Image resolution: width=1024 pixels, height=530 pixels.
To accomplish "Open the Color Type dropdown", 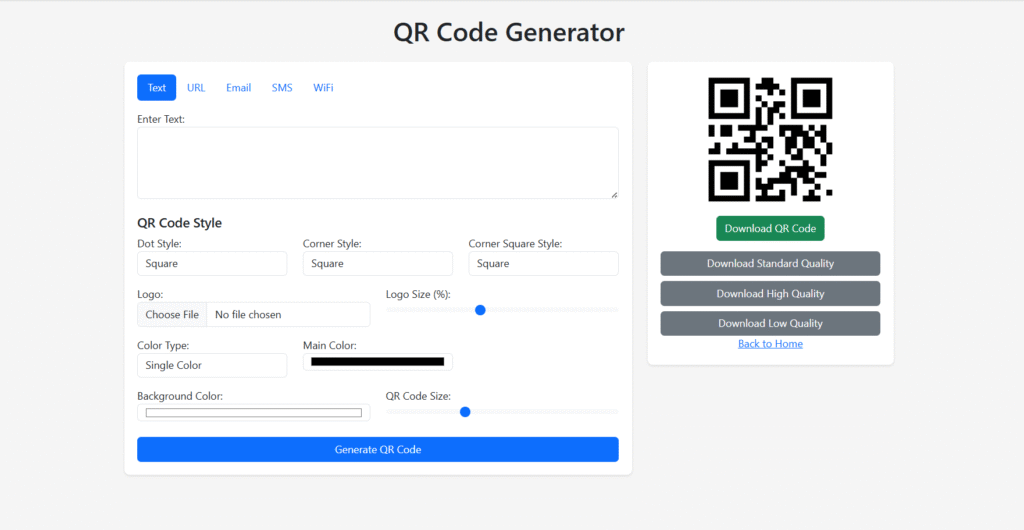I will (212, 366).
